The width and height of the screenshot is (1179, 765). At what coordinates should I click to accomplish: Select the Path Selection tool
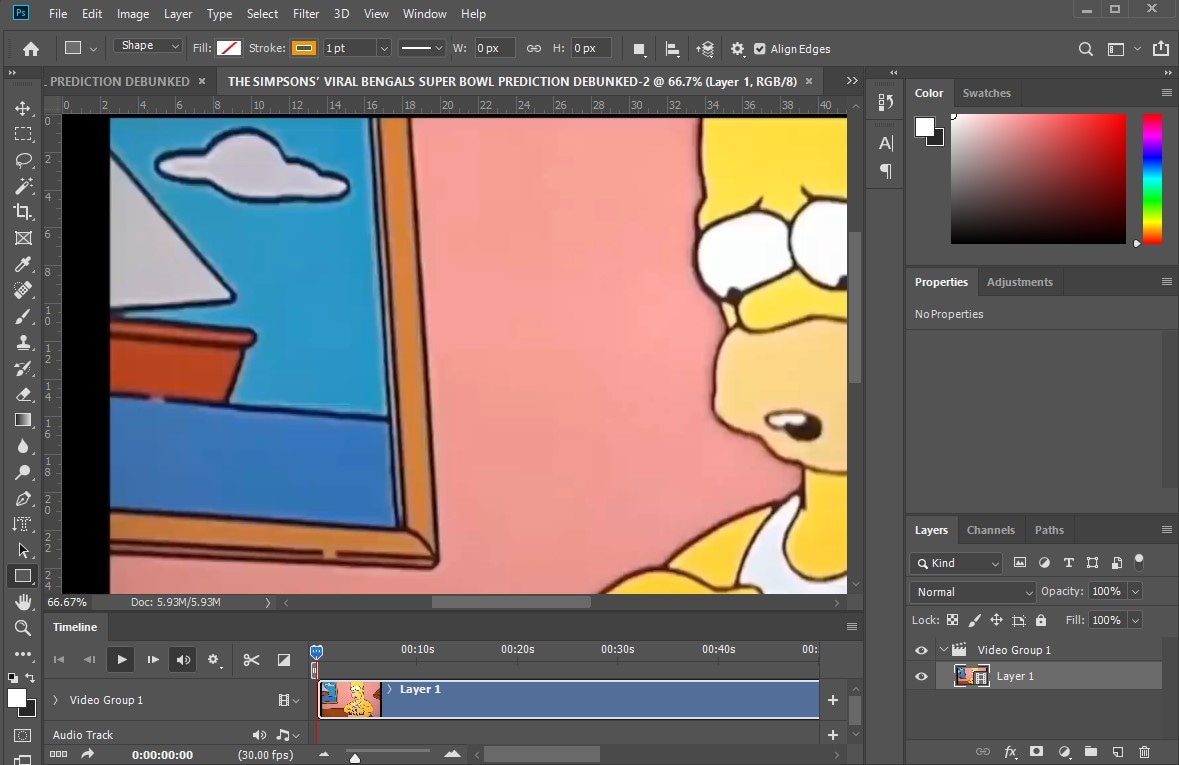coord(23,550)
